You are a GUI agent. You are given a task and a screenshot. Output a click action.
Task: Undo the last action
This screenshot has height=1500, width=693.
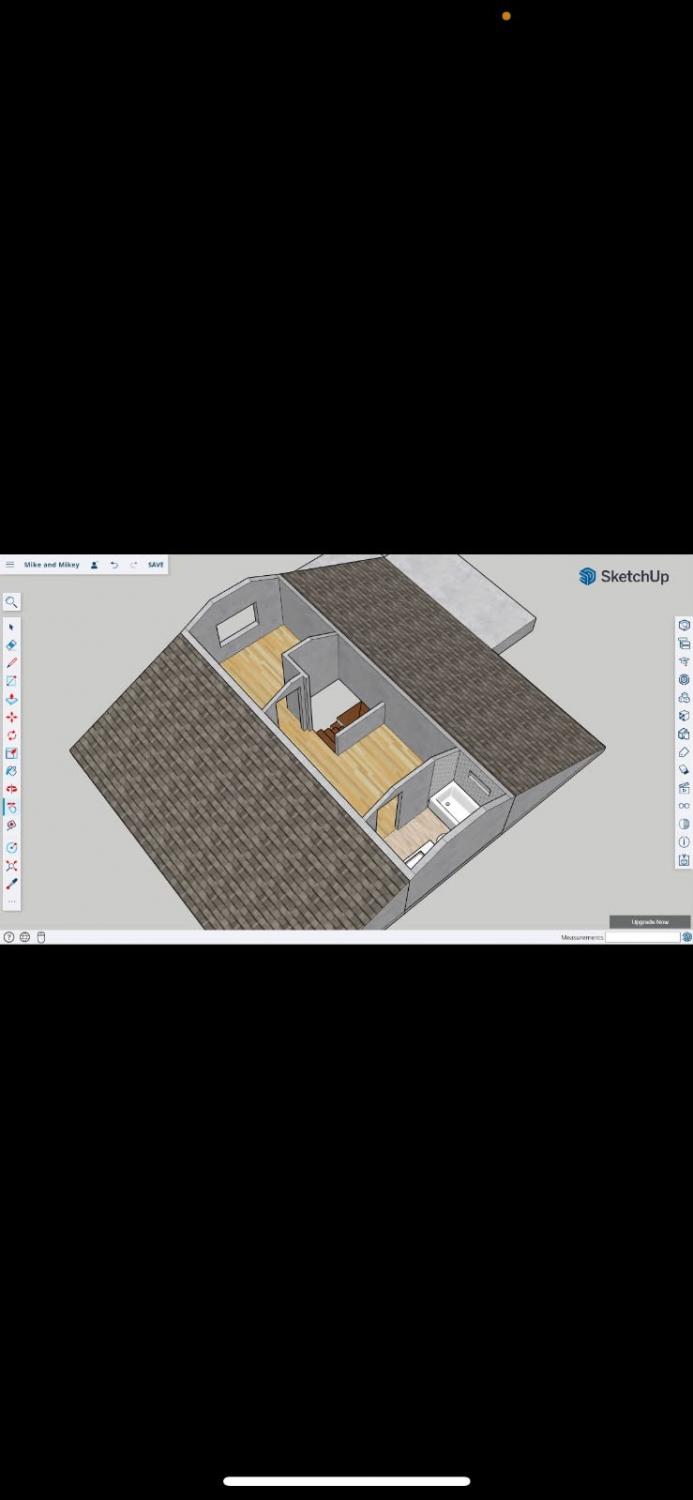[114, 565]
